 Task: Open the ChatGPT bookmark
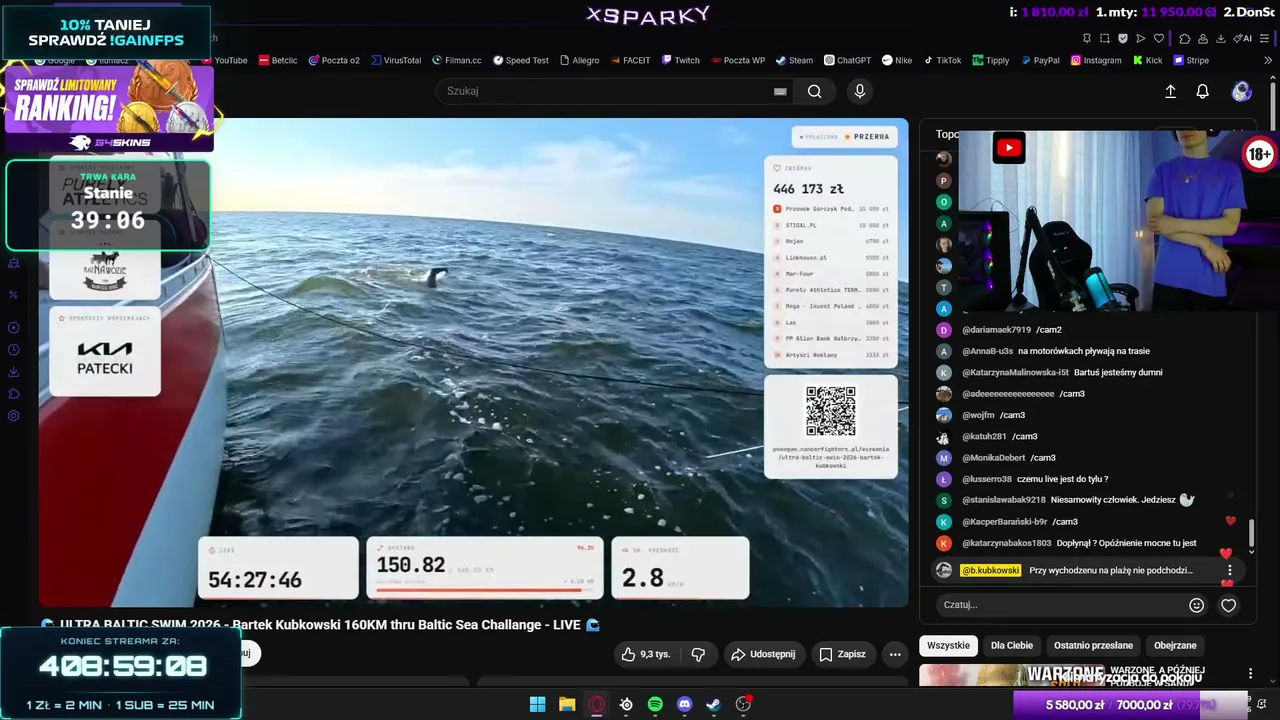tap(847, 60)
